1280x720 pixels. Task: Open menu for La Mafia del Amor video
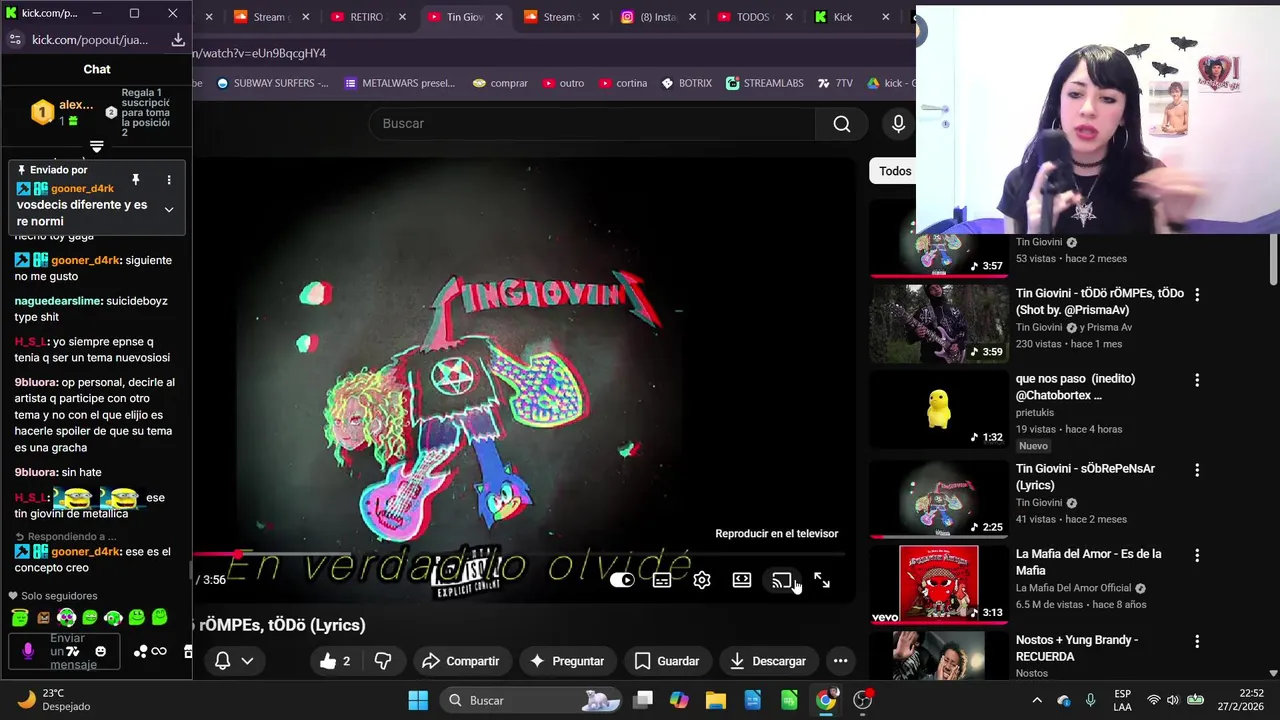[x=1197, y=555]
